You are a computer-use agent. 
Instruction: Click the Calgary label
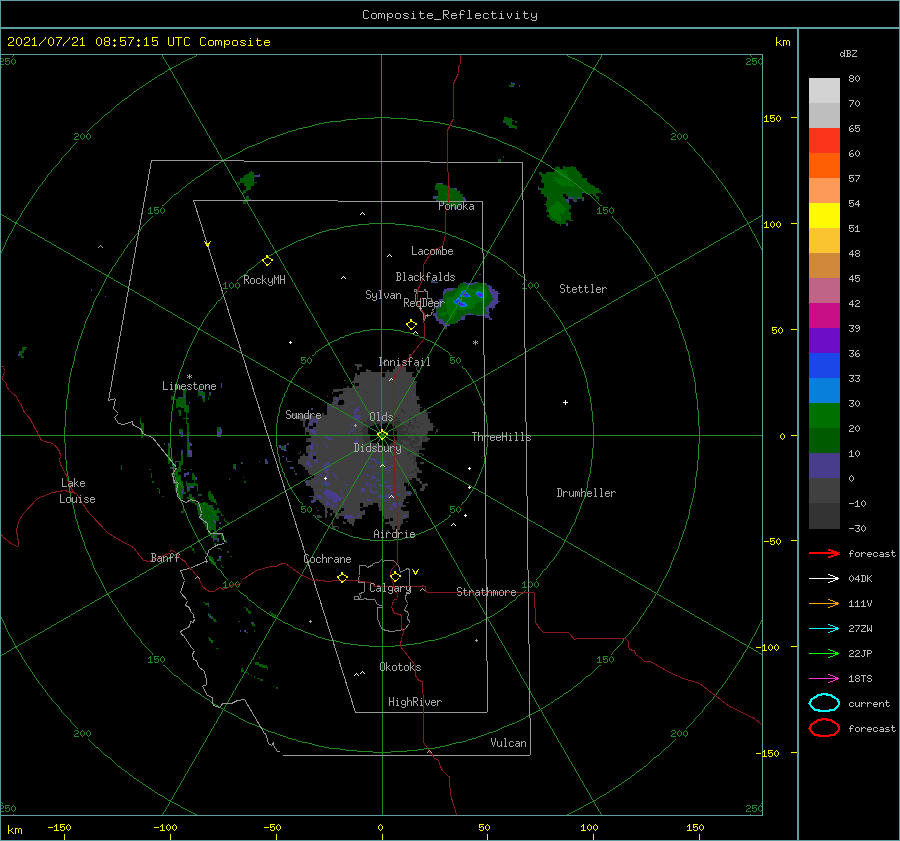coord(390,588)
